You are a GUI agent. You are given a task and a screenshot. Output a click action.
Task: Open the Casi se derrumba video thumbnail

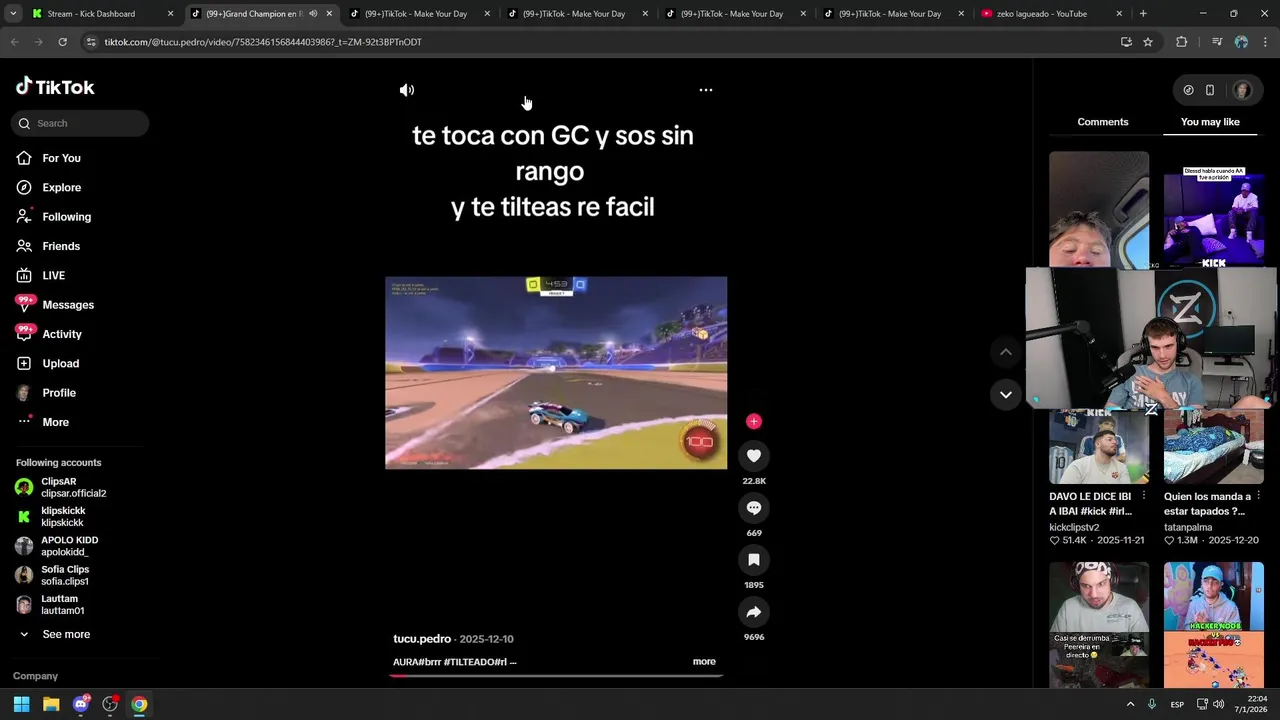click(1099, 624)
